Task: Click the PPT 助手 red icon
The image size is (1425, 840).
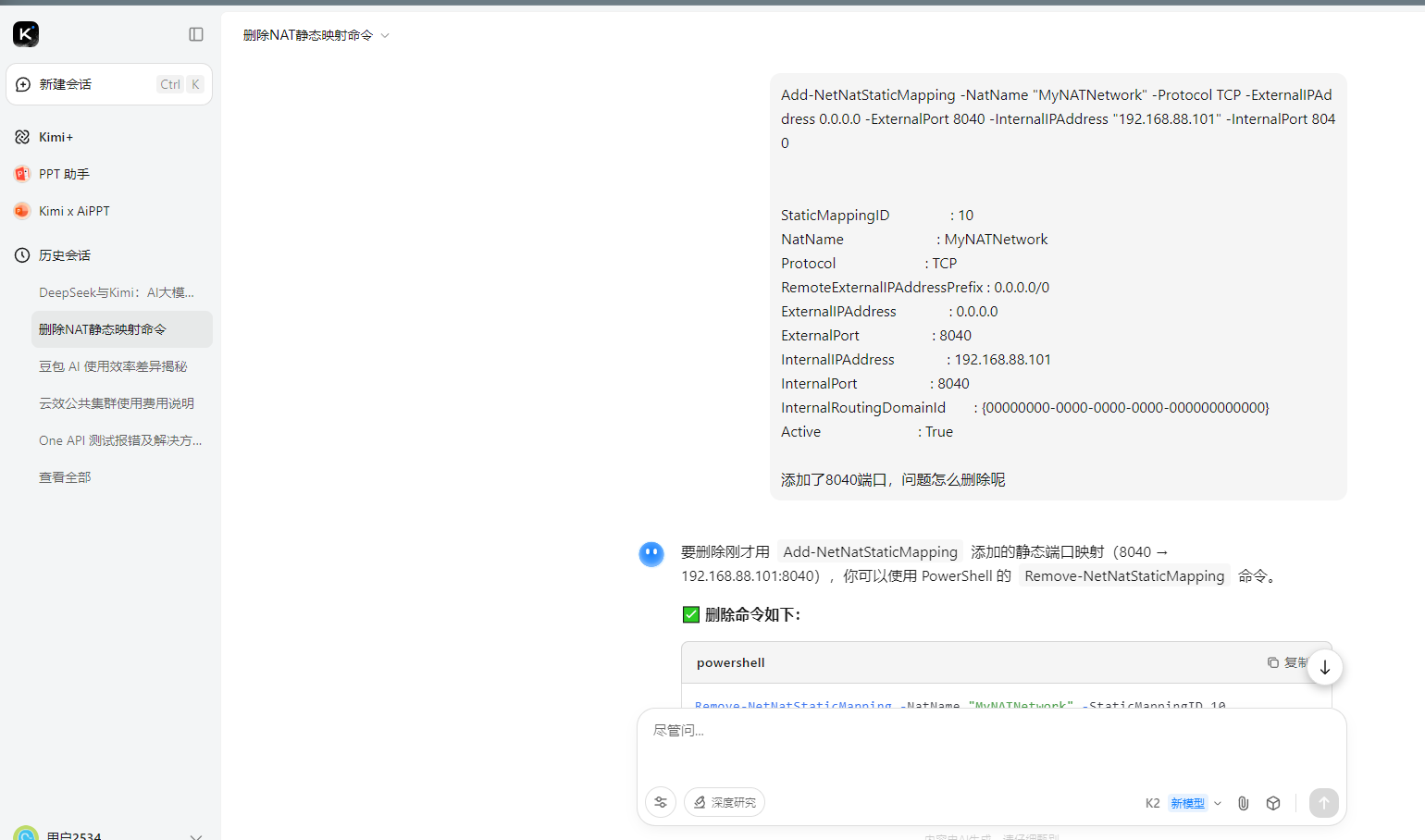Action: (x=22, y=174)
